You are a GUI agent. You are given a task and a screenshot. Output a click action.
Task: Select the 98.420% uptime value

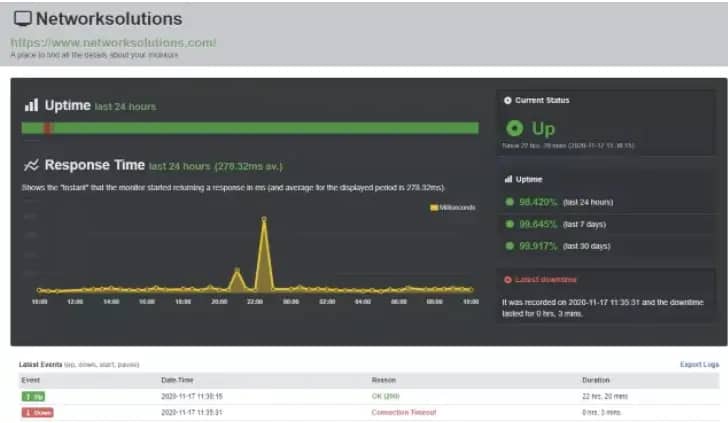point(538,202)
